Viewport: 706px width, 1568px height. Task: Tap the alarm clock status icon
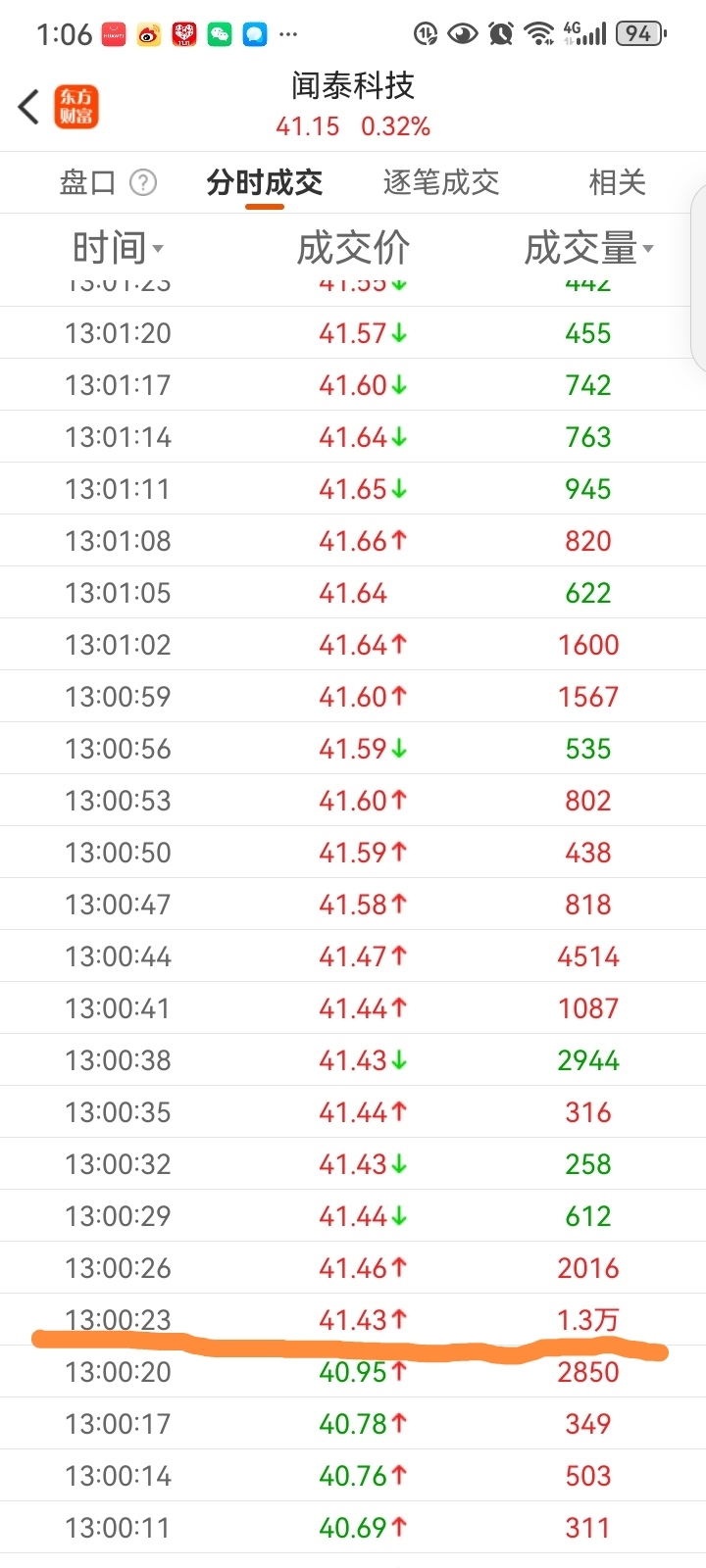tap(501, 34)
